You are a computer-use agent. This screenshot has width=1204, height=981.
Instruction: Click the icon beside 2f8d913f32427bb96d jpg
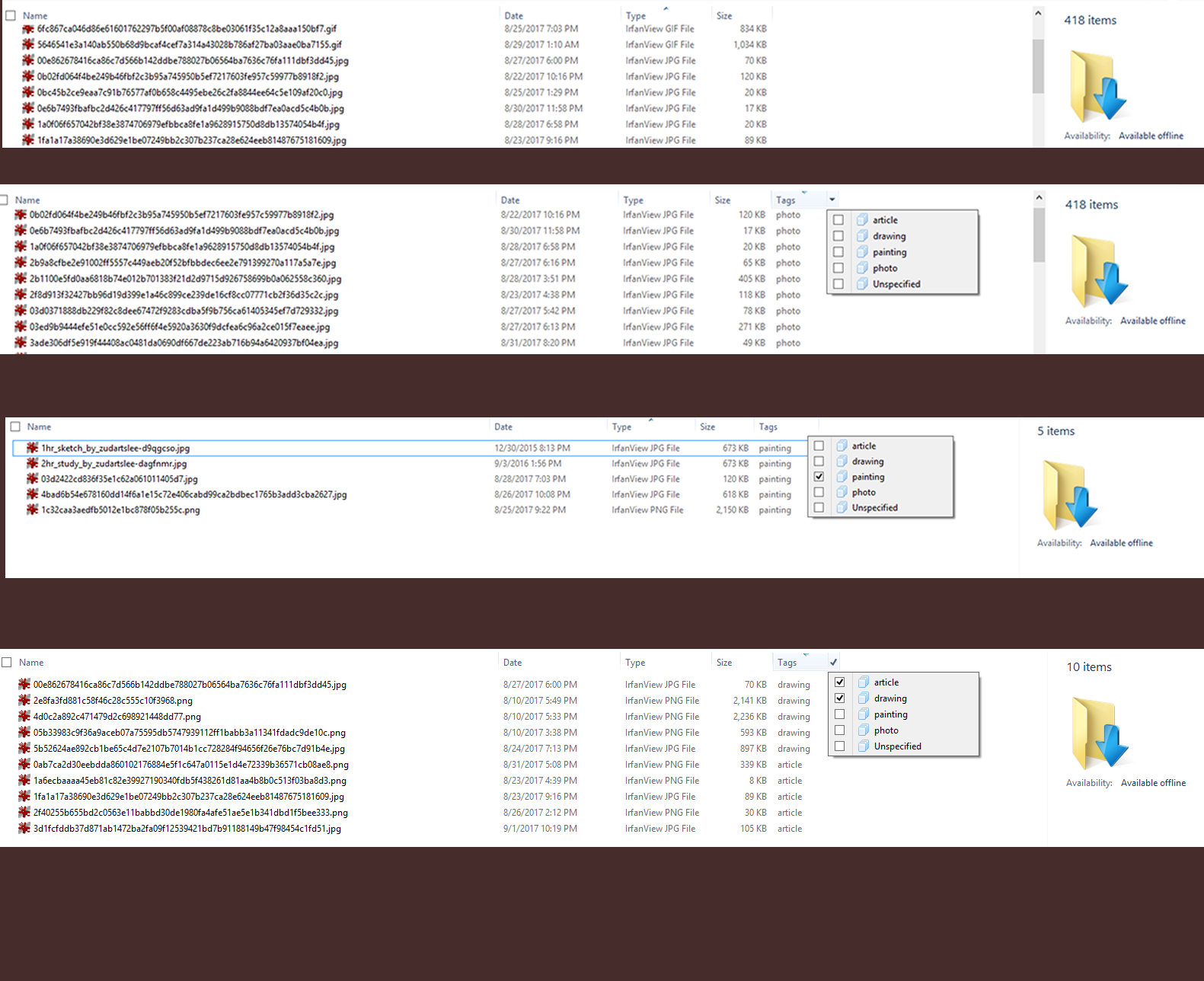(21, 295)
